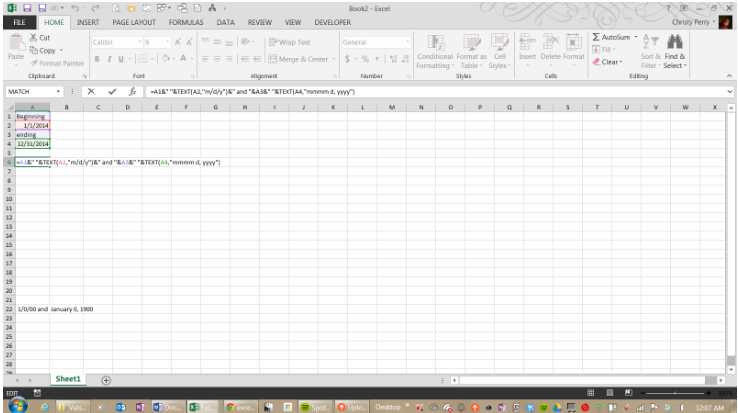Switch to the FORMULAS tab
The image size is (738, 413).
186,22
